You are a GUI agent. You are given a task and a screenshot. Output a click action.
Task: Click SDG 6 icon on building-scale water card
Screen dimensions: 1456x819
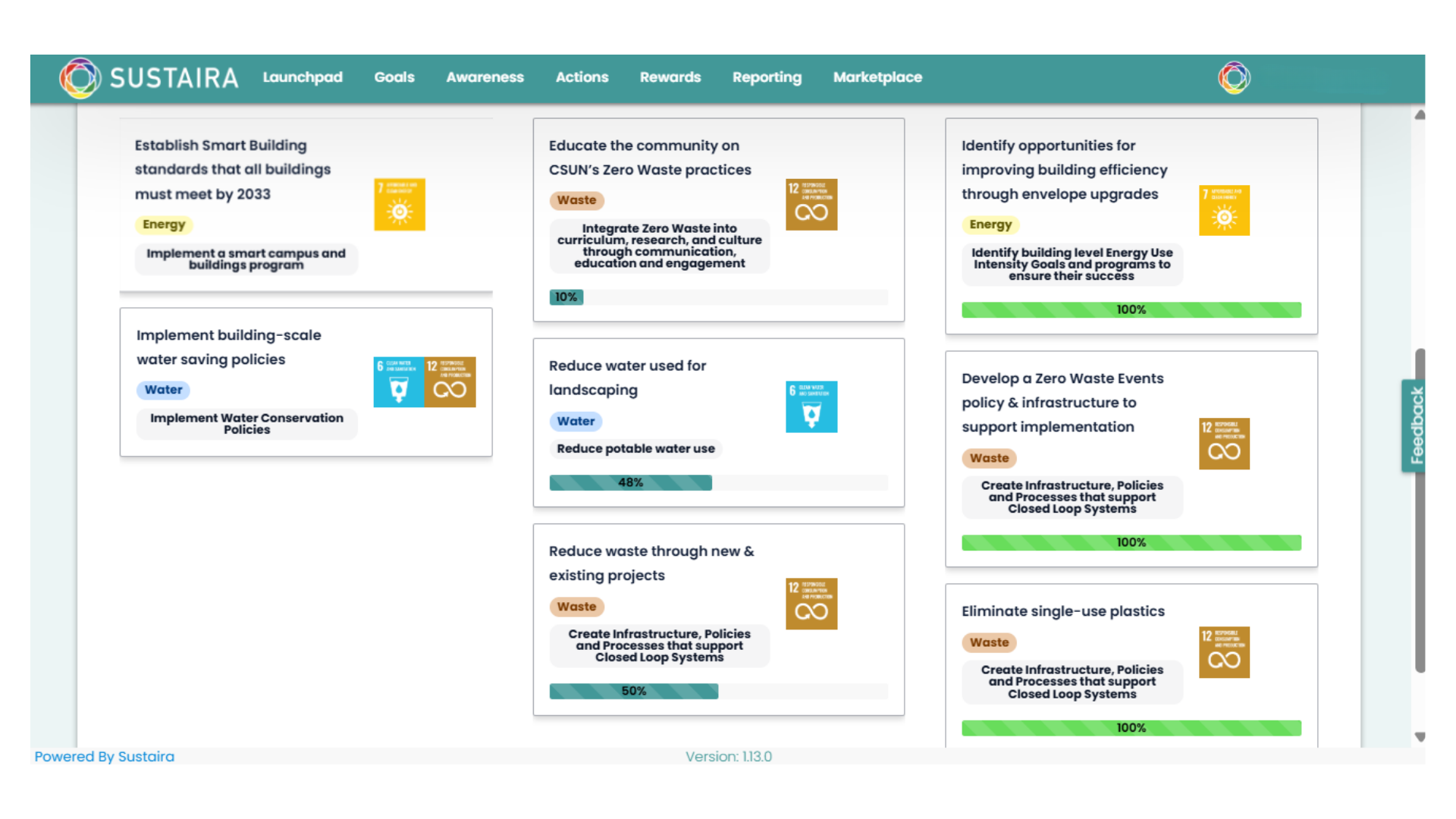pos(399,382)
